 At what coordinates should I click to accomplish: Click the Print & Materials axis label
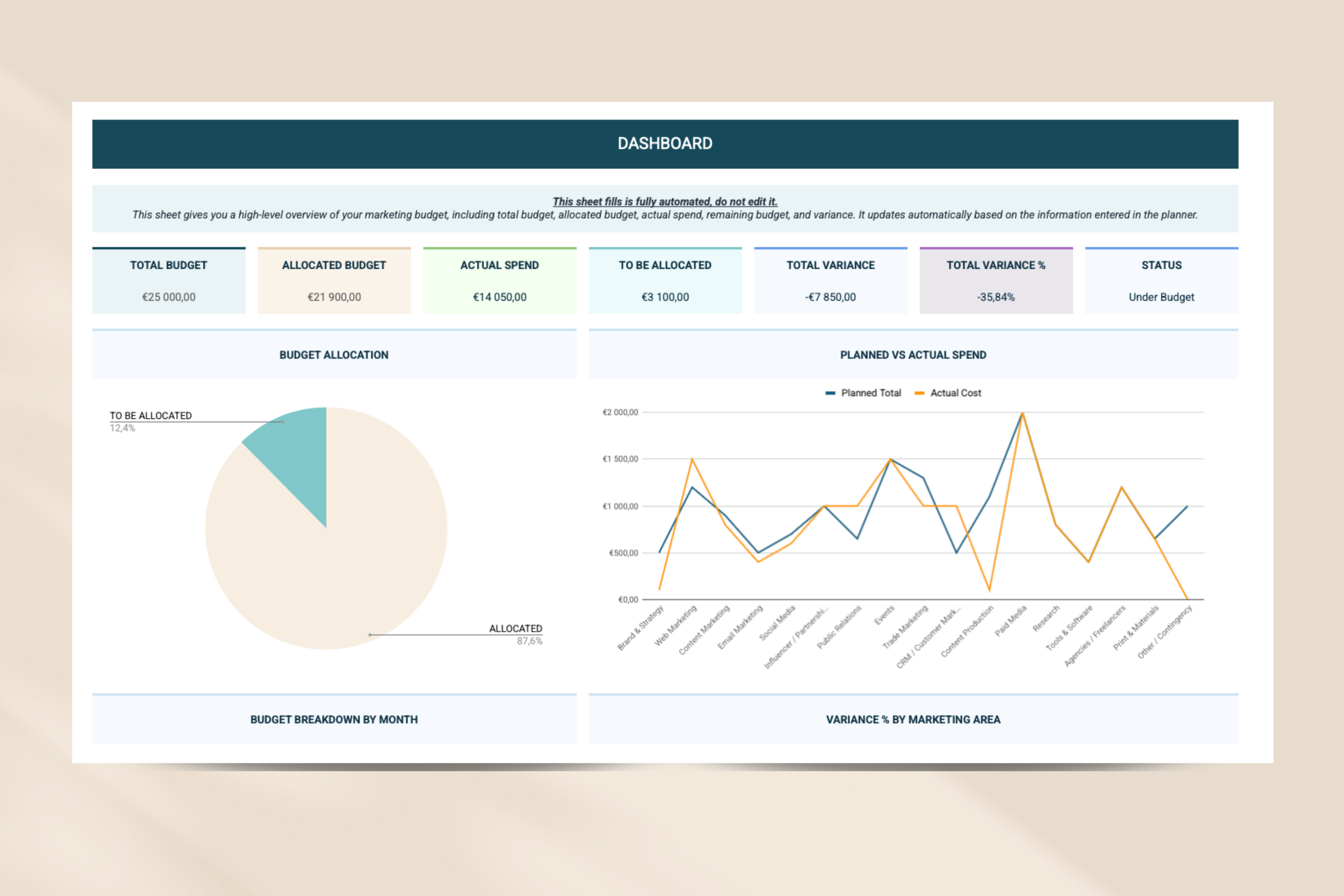[1136, 627]
